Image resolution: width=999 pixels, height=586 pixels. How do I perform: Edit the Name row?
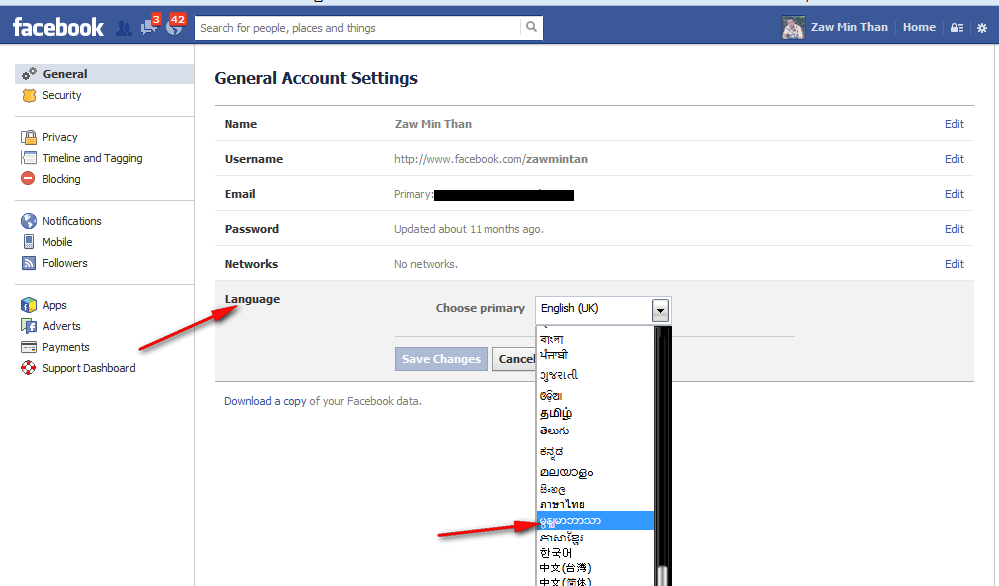click(x=954, y=124)
